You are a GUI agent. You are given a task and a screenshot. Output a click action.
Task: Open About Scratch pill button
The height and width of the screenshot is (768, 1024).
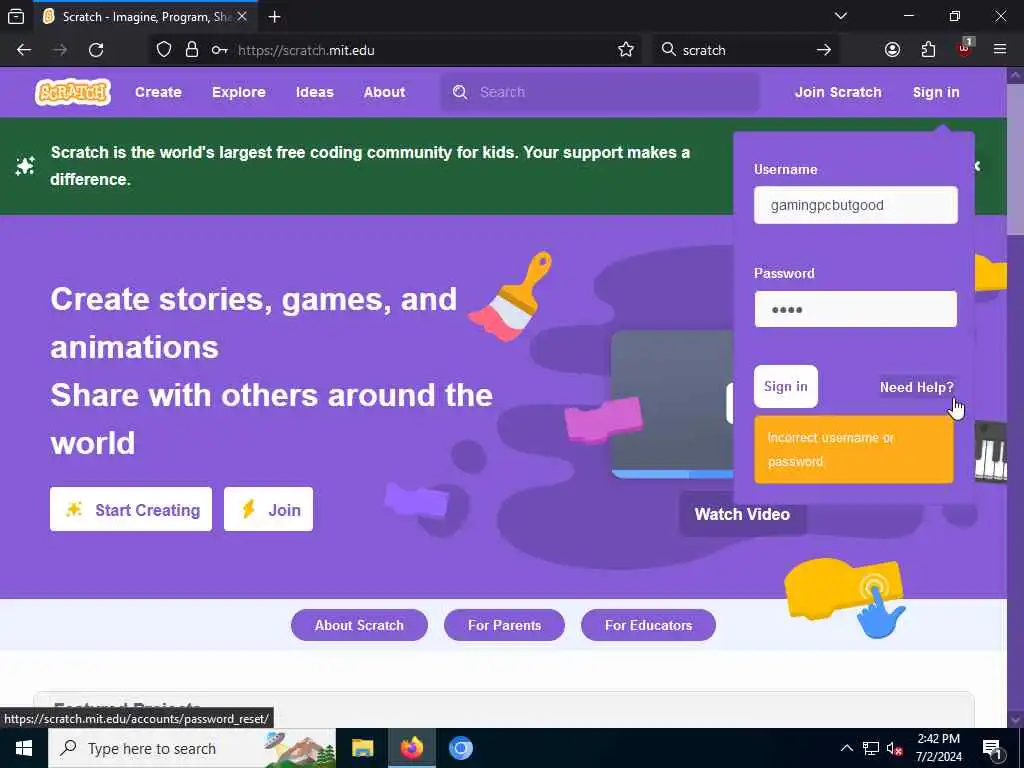point(359,625)
